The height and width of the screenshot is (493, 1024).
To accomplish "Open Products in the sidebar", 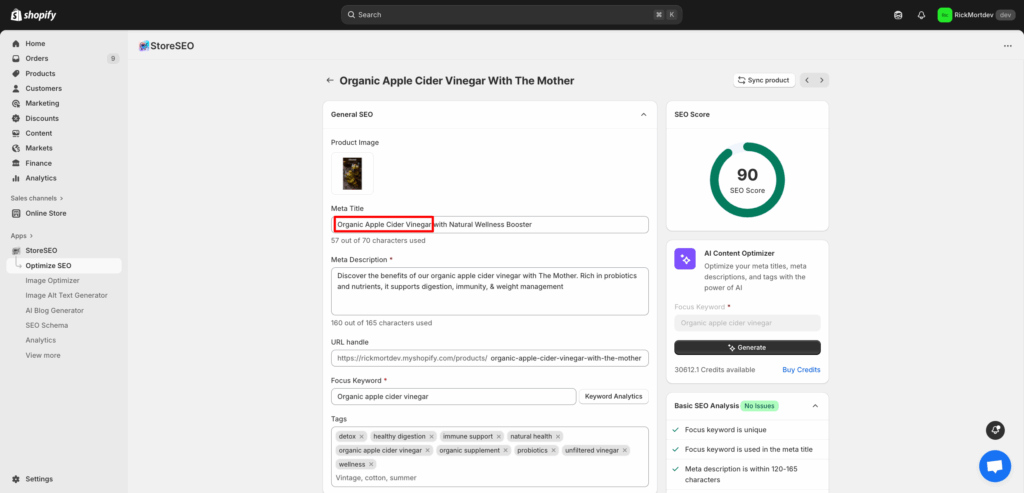I will click(x=40, y=73).
